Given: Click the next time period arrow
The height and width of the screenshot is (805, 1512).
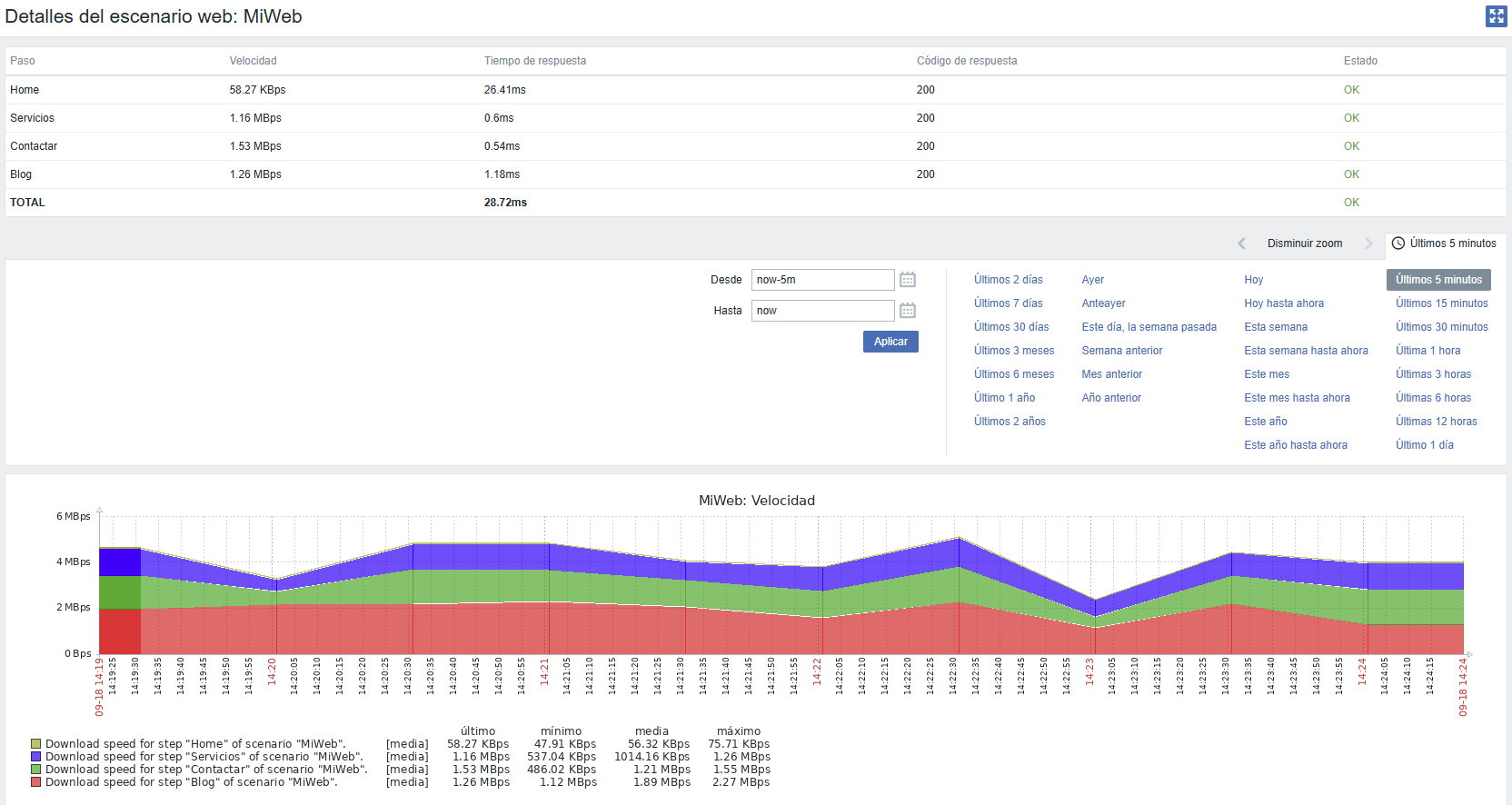Looking at the screenshot, I should (1368, 243).
